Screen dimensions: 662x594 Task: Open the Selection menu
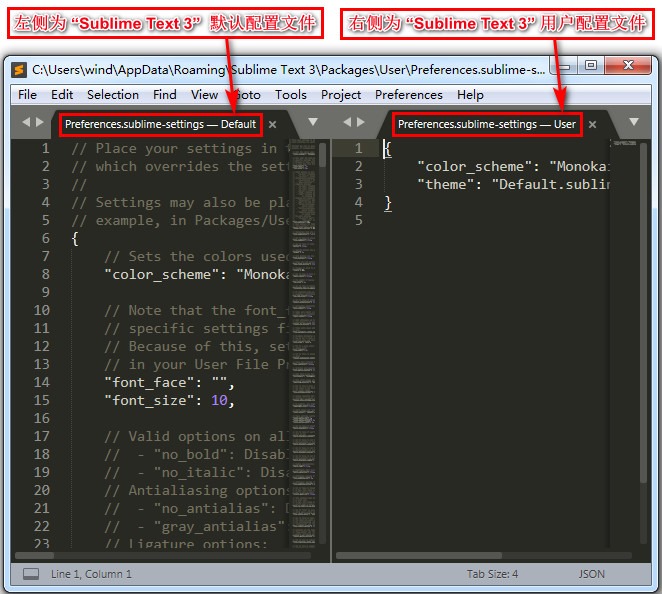tap(113, 95)
